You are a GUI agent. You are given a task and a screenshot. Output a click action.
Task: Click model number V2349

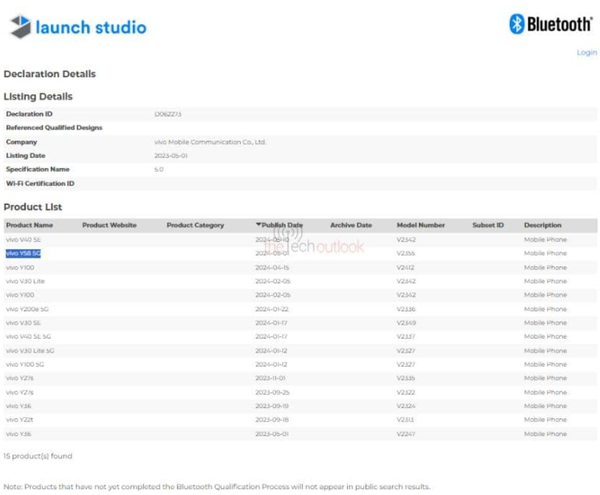(406, 323)
